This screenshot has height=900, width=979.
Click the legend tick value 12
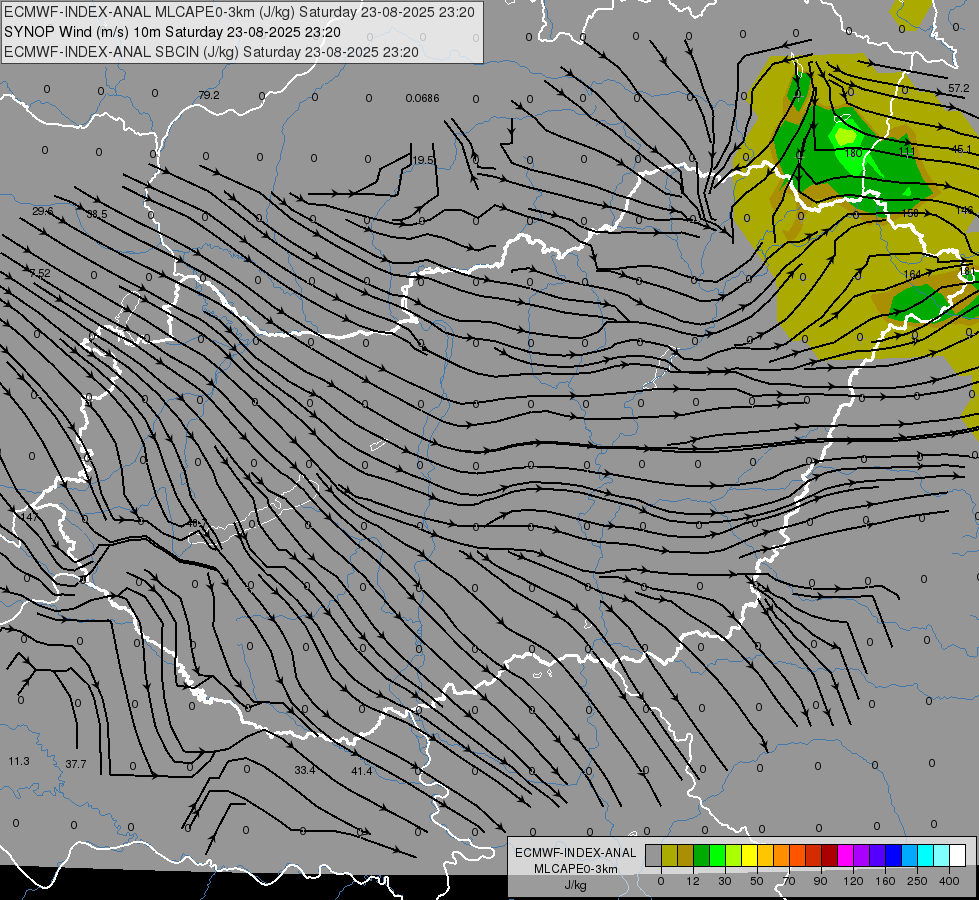693,881
